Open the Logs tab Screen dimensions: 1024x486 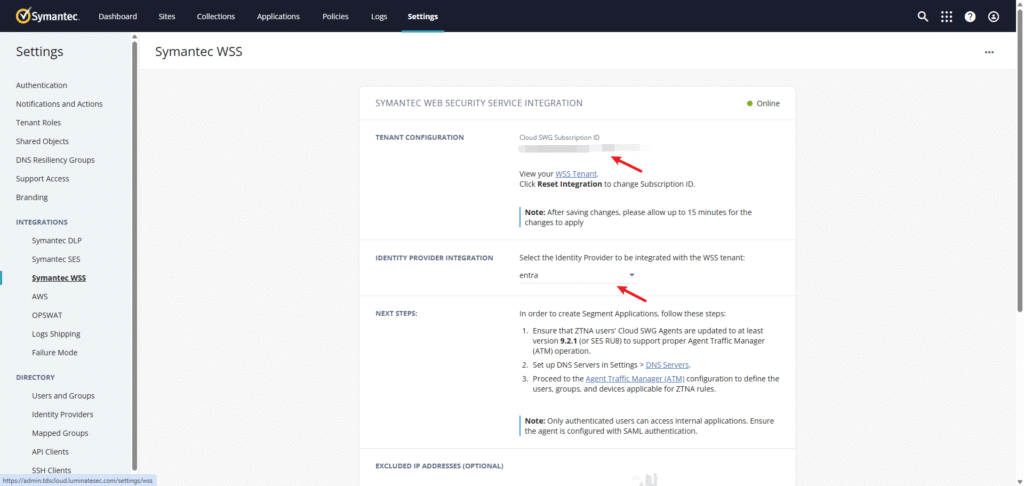[379, 17]
